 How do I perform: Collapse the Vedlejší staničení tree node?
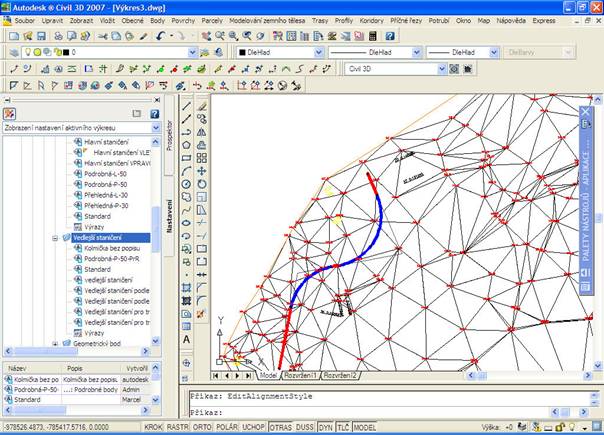tap(55, 238)
